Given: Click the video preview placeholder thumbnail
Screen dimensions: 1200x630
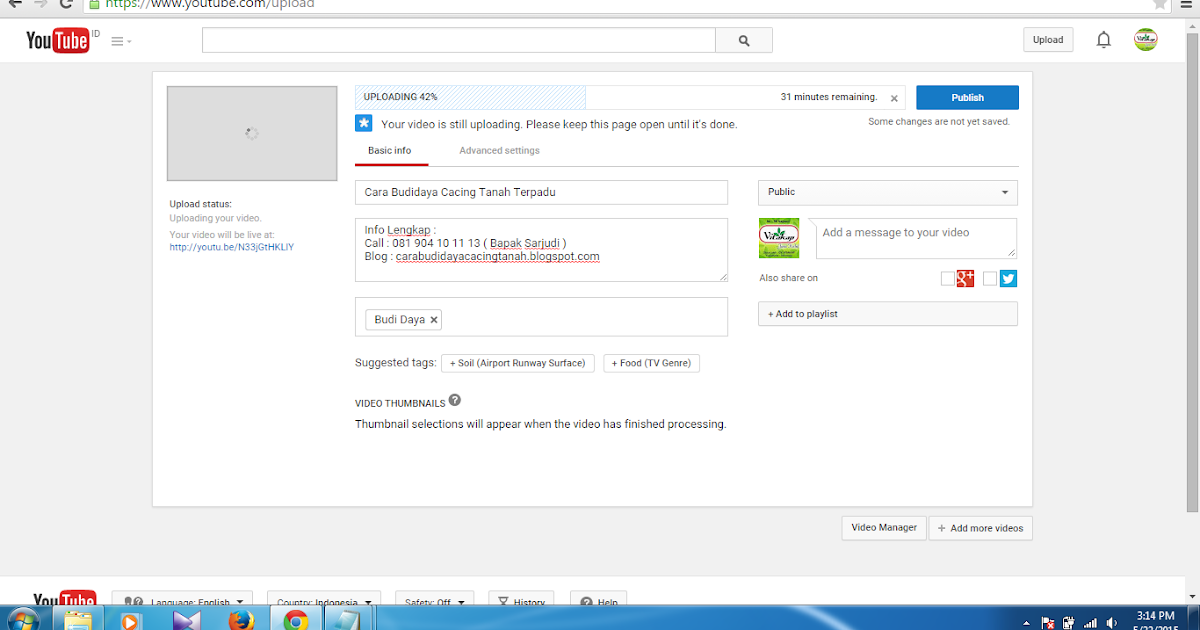Looking at the screenshot, I should [x=252, y=133].
